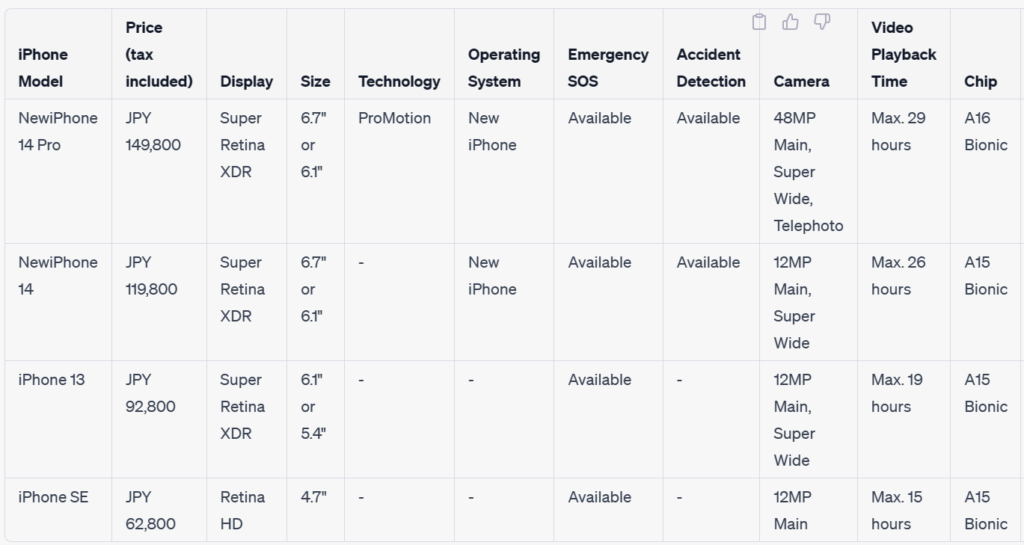Image resolution: width=1024 pixels, height=545 pixels.
Task: Click the Video Playback Time header
Action: (x=903, y=54)
